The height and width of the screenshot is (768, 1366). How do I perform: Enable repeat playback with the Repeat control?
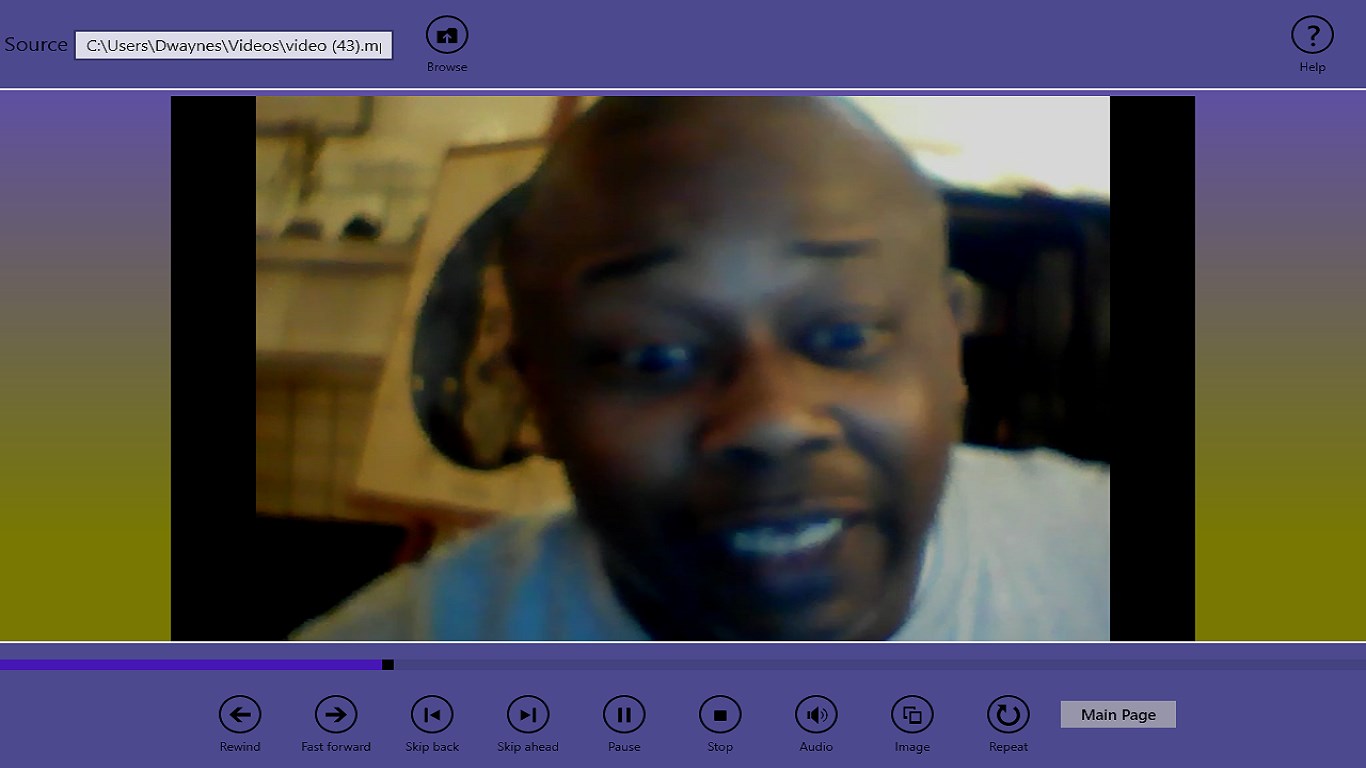point(1007,714)
